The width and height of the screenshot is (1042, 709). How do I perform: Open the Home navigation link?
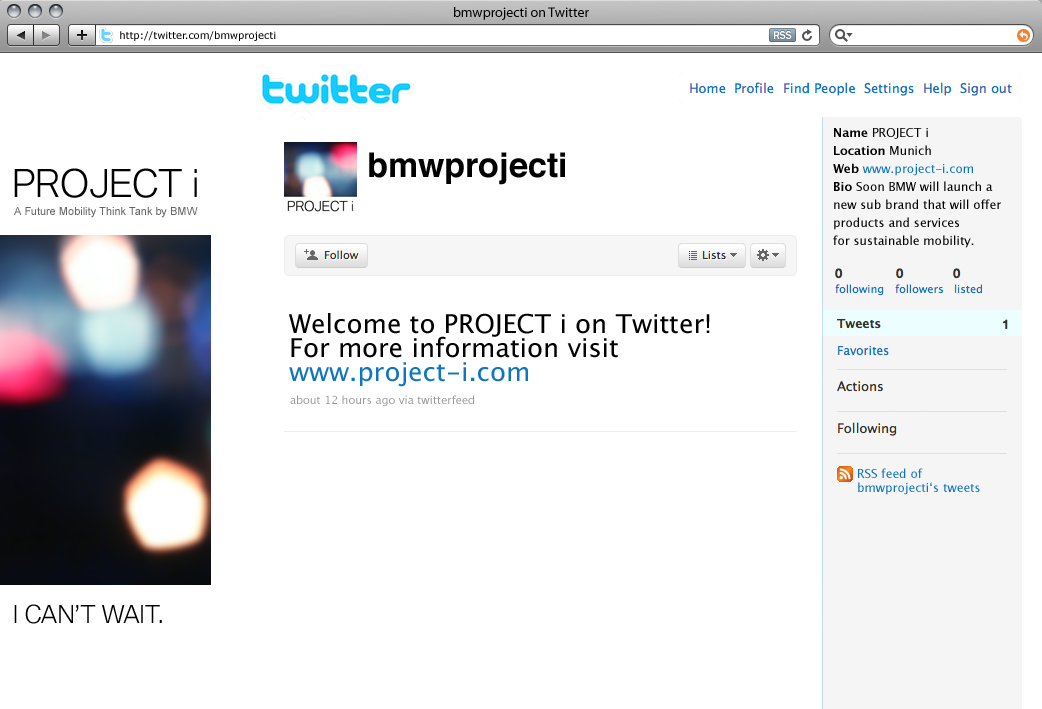click(x=707, y=88)
